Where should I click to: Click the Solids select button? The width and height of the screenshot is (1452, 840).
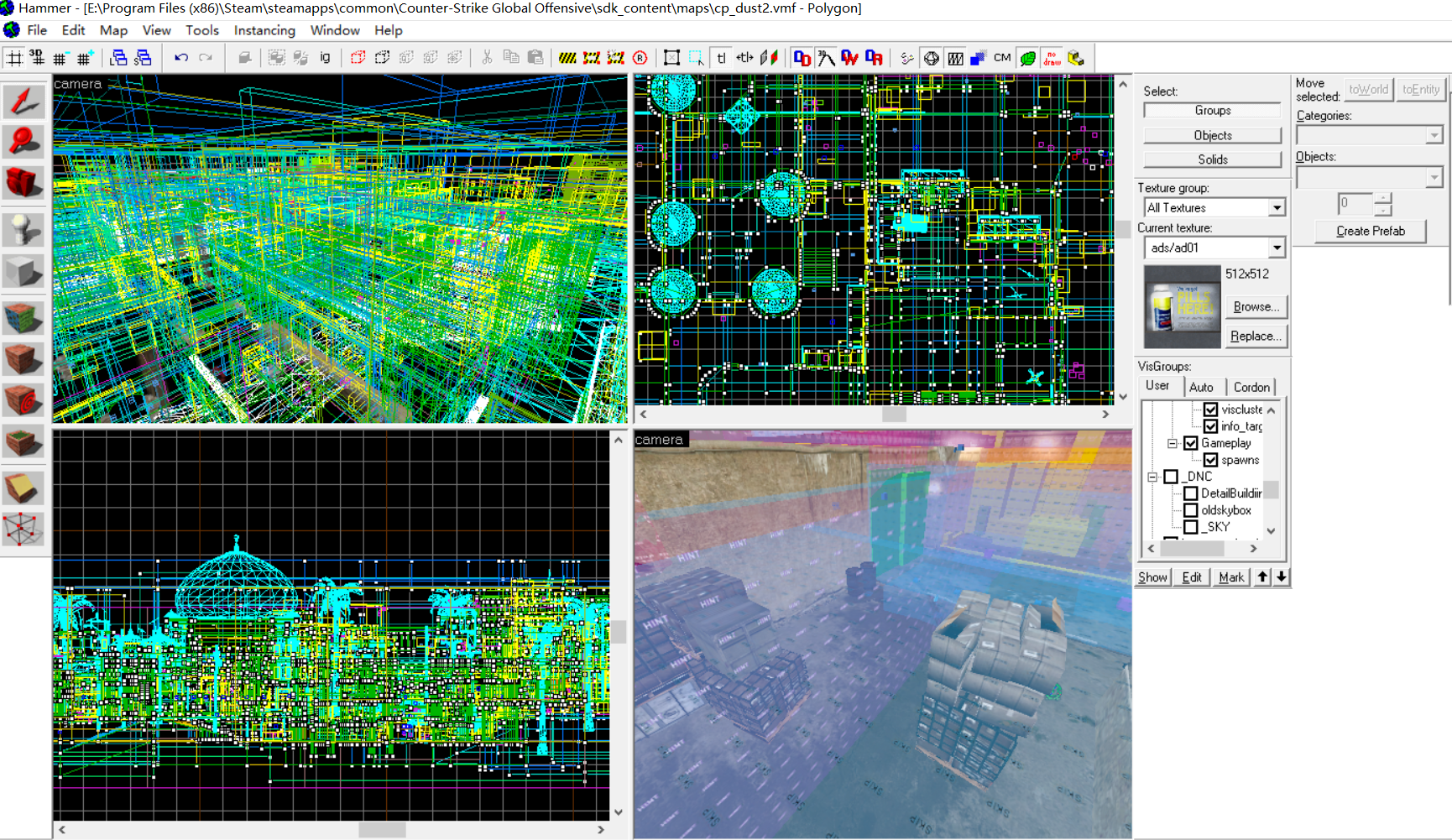pyautogui.click(x=1213, y=159)
